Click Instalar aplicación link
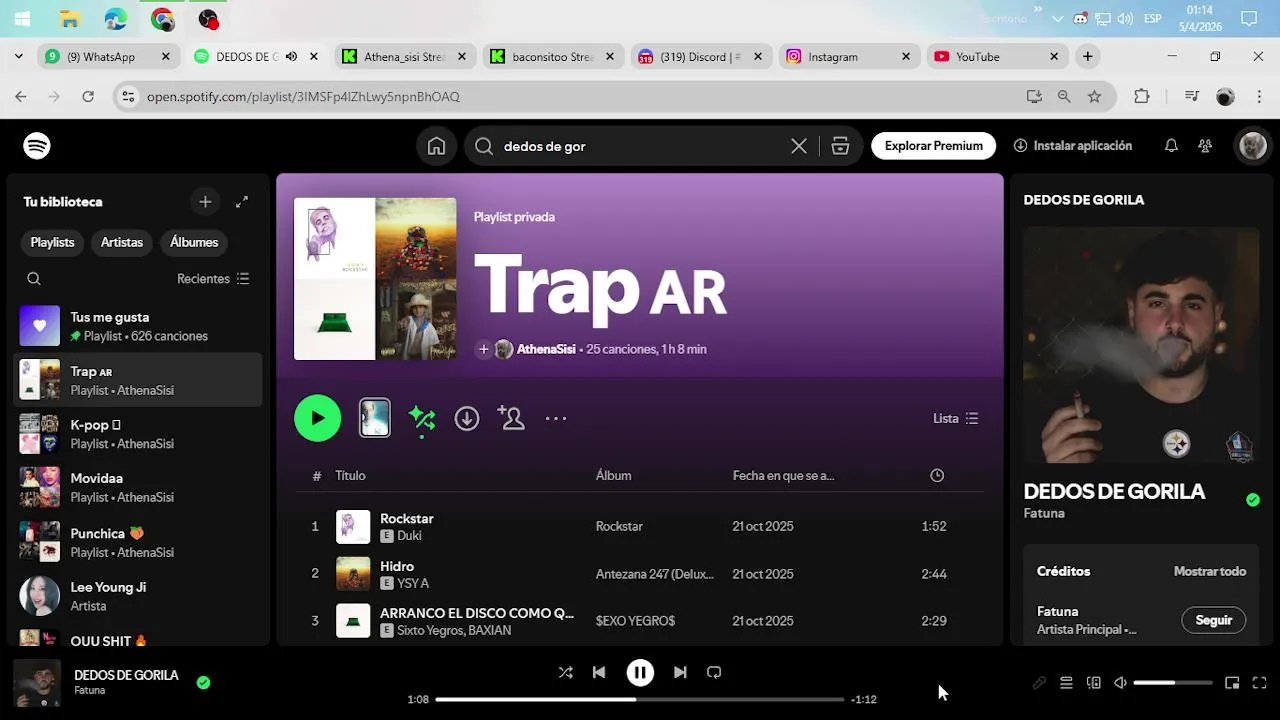1280x720 pixels. [1073, 146]
